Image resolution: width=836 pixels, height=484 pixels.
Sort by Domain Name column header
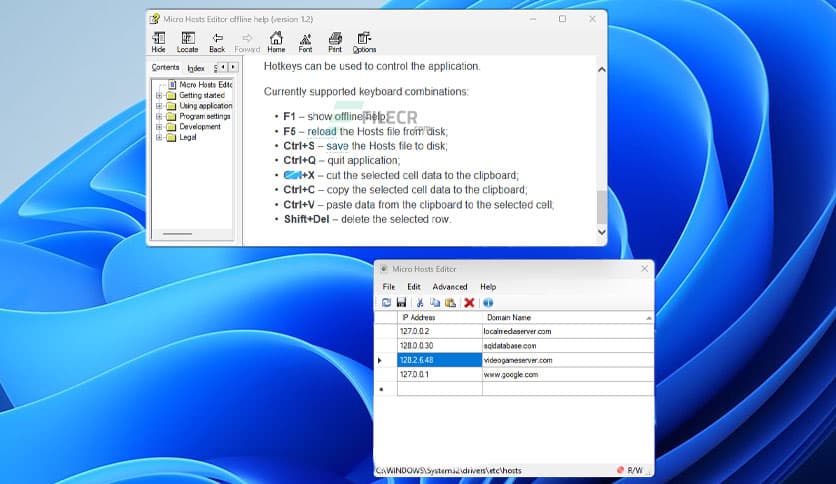[x=568, y=318]
